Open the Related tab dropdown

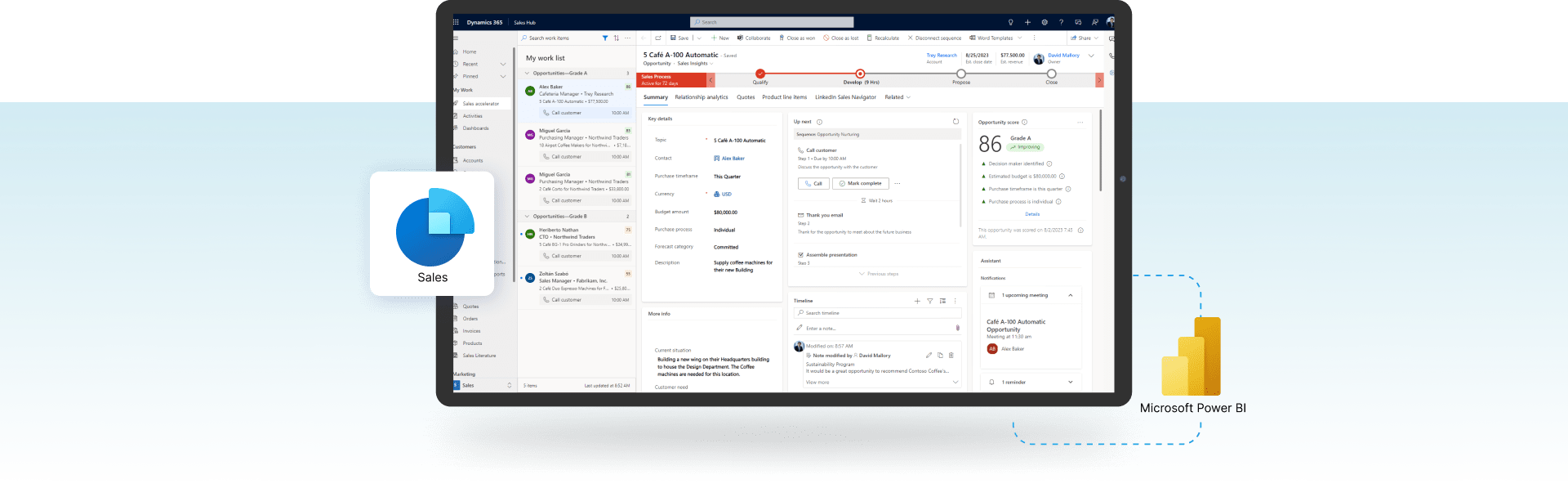pos(898,97)
